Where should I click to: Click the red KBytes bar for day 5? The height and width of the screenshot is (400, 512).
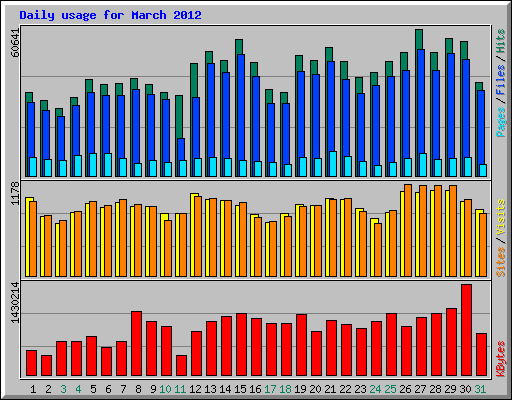pos(91,356)
